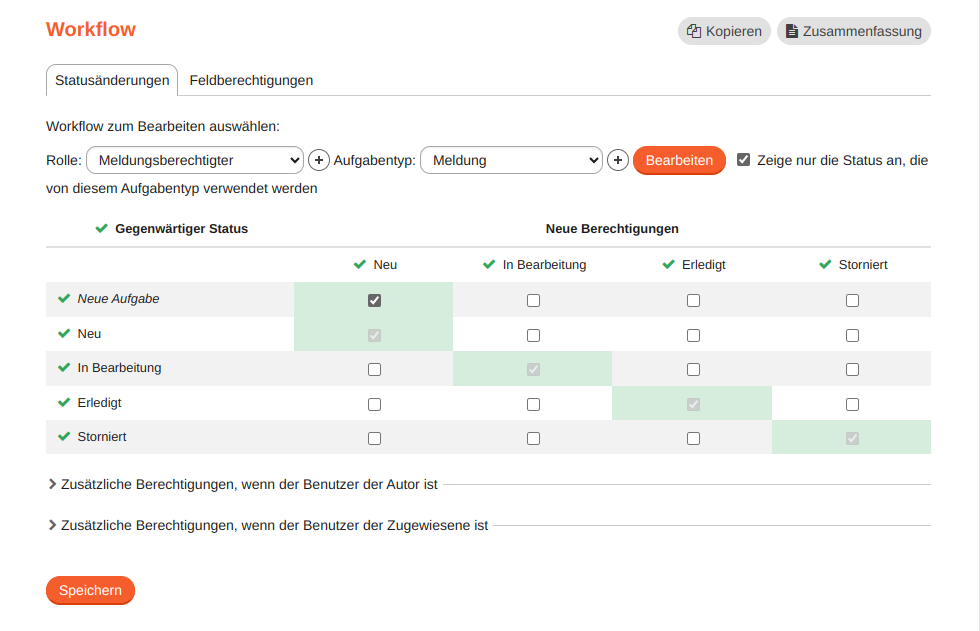
Task: Click the Speichern button to save
Action: [90, 590]
